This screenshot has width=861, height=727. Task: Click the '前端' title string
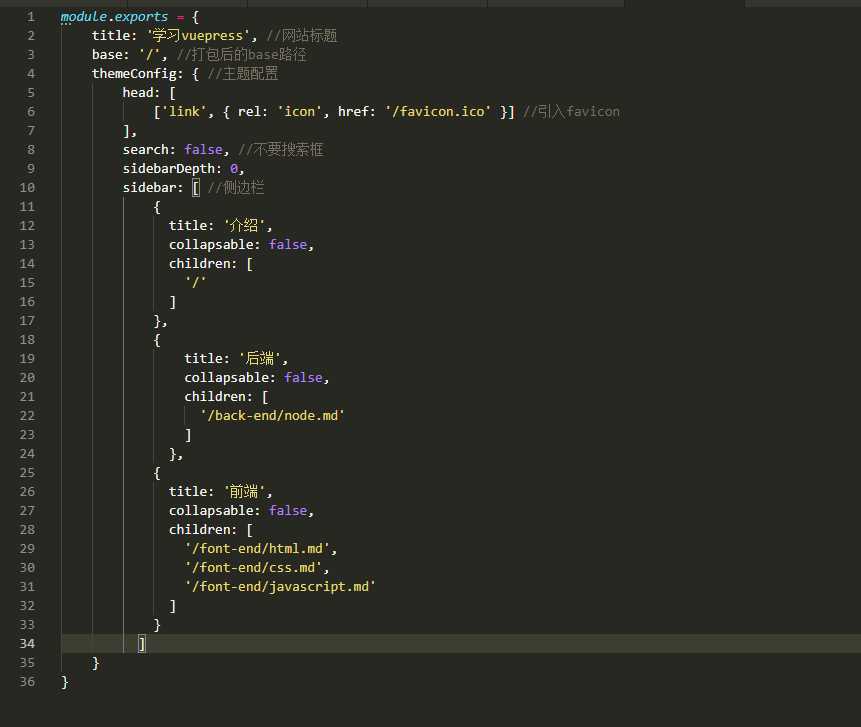click(244, 492)
